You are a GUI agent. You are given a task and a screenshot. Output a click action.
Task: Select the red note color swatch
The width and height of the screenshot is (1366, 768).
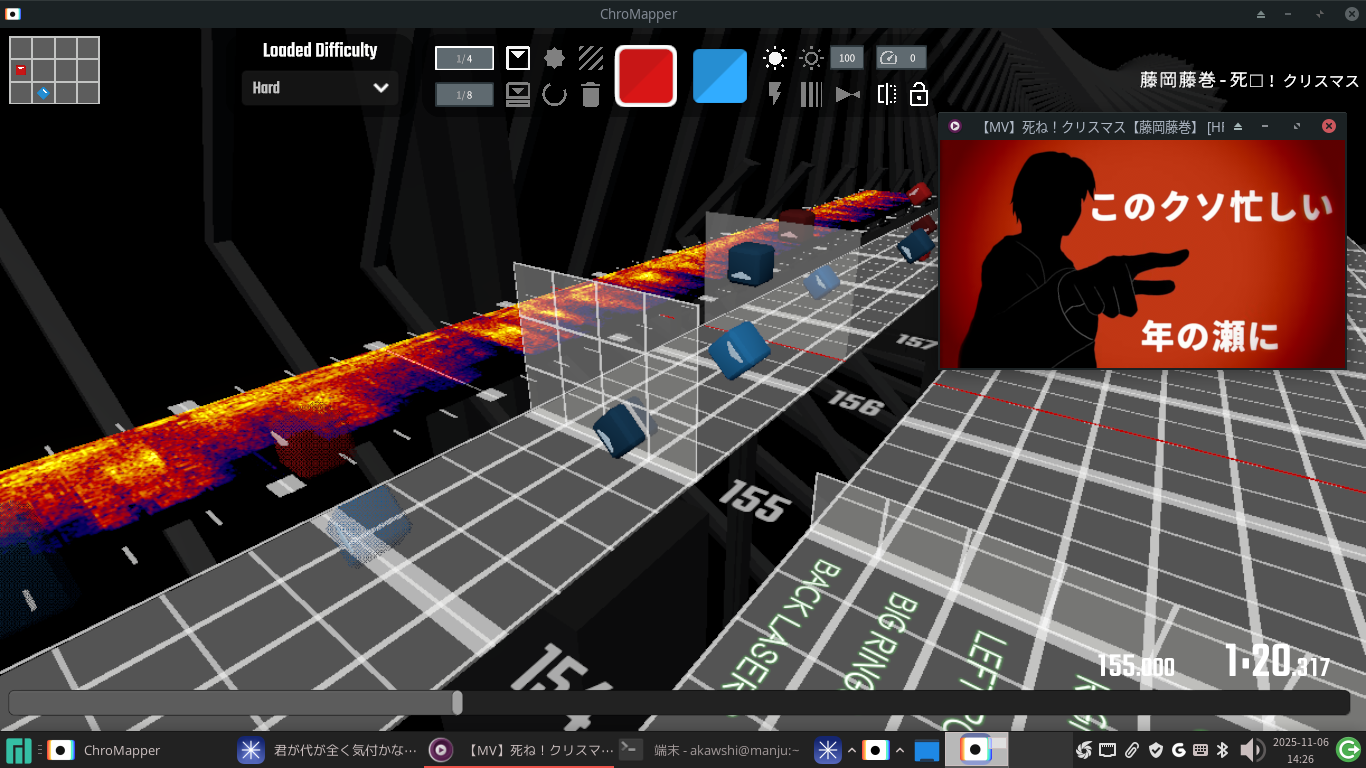[646, 76]
